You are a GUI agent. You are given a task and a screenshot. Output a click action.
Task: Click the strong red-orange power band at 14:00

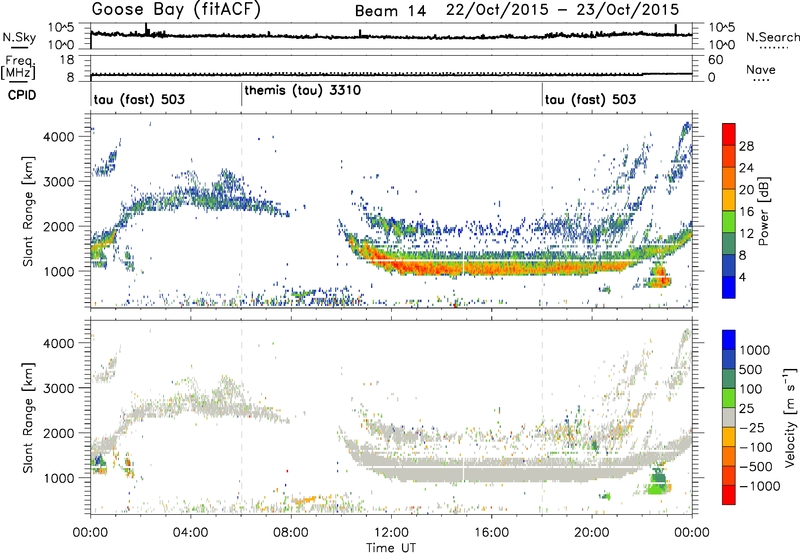pyautogui.click(x=441, y=267)
